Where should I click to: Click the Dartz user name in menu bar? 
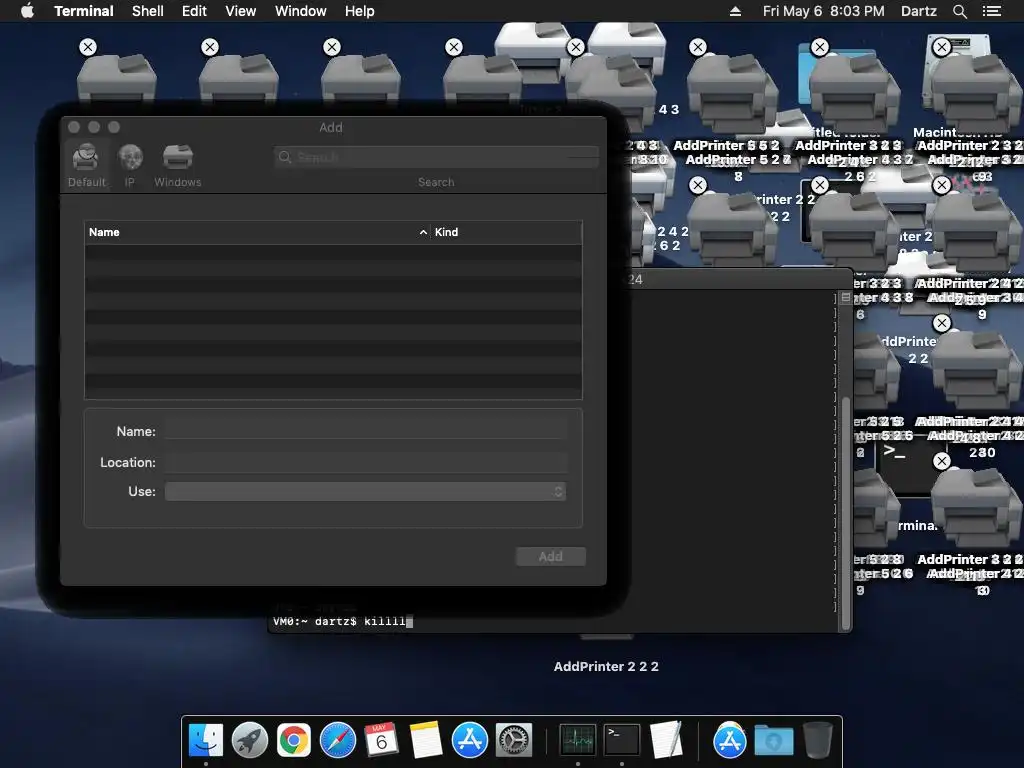click(x=918, y=11)
